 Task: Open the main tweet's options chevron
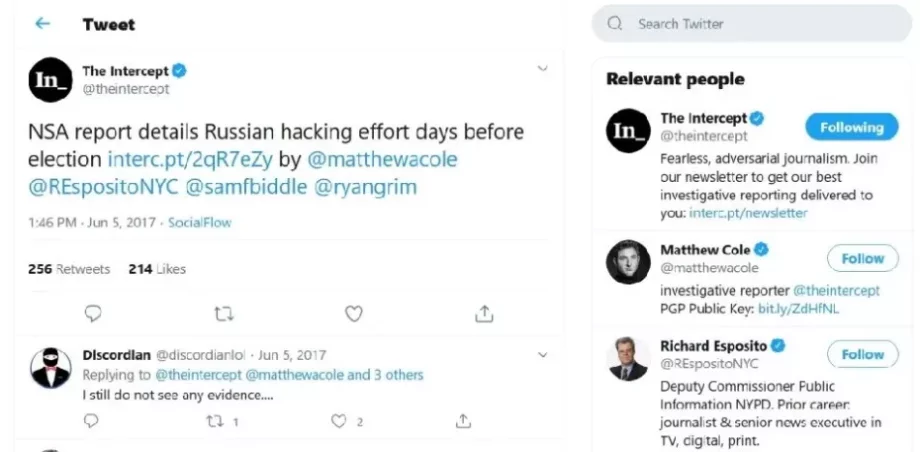[542, 69]
